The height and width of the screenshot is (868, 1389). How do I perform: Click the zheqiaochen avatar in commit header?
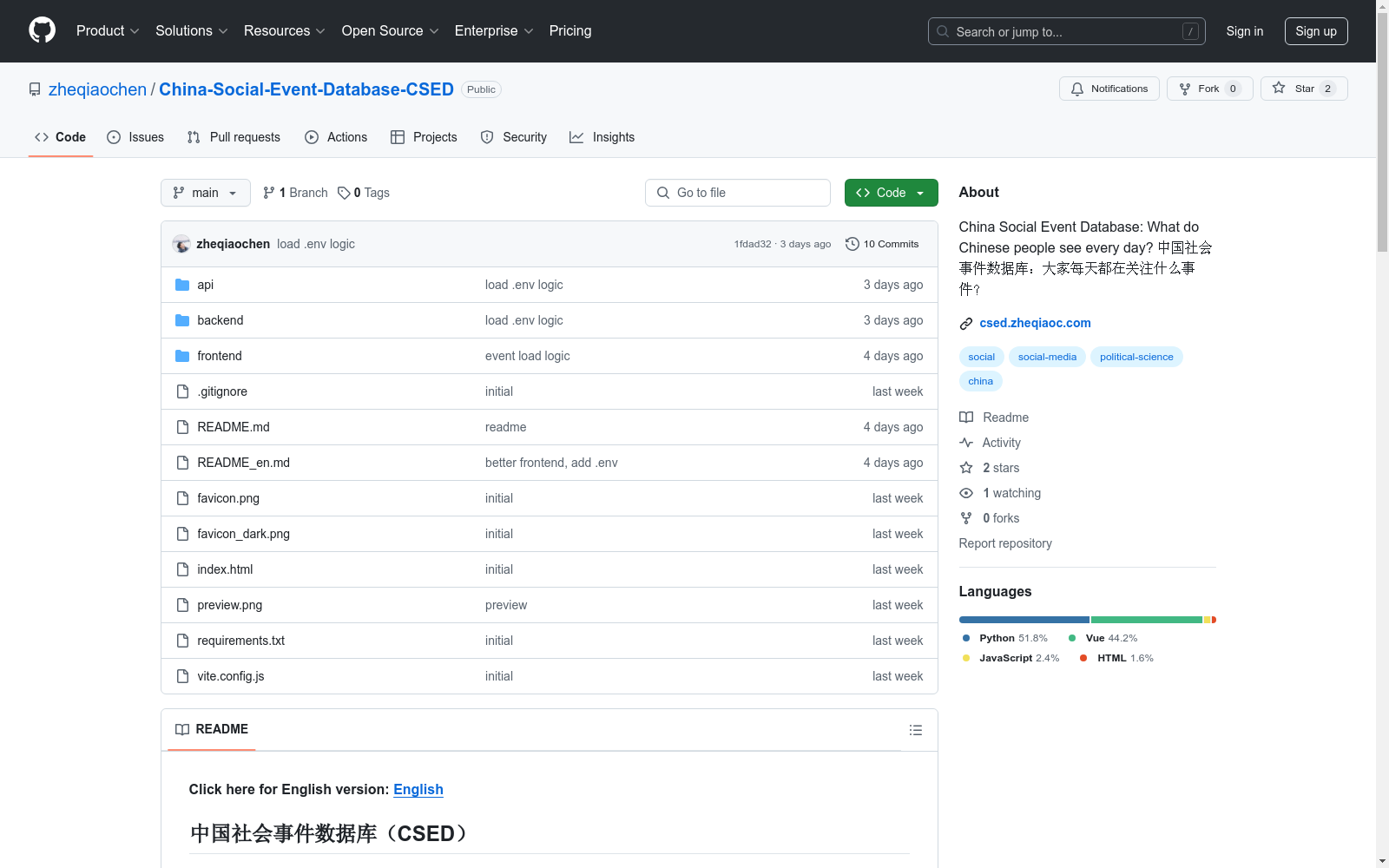181,244
